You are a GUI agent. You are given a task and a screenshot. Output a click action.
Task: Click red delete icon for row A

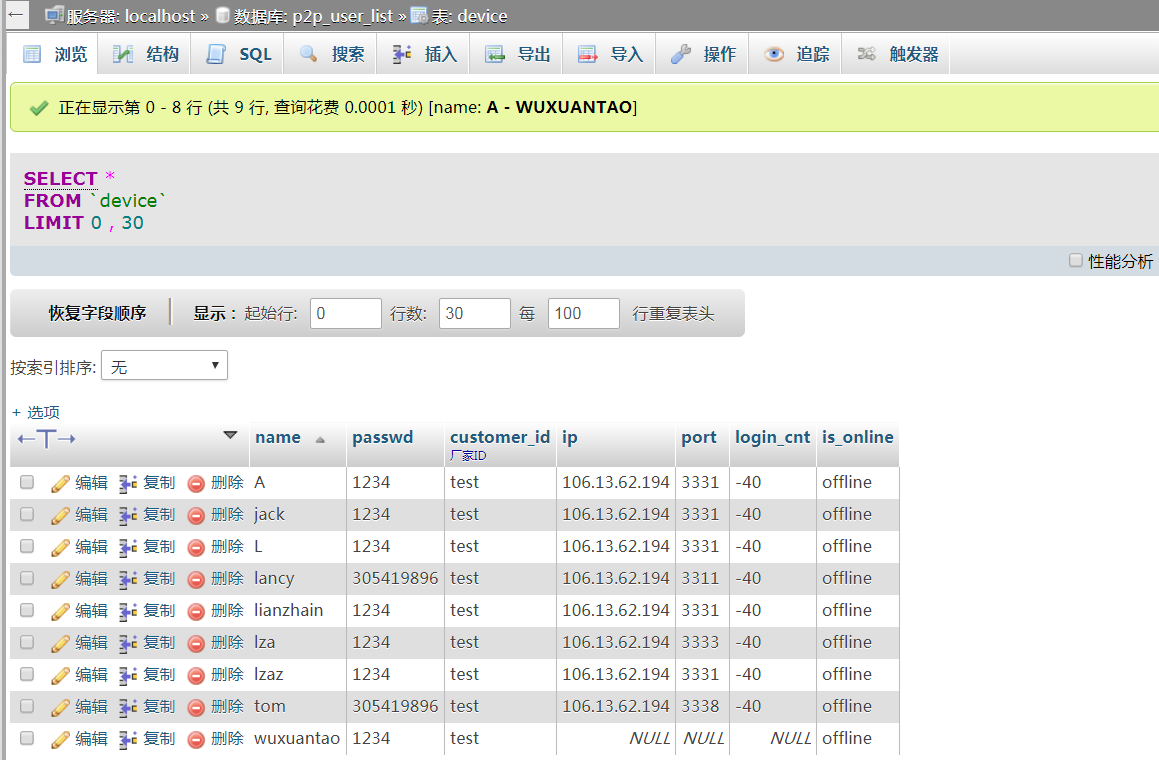[x=196, y=484]
